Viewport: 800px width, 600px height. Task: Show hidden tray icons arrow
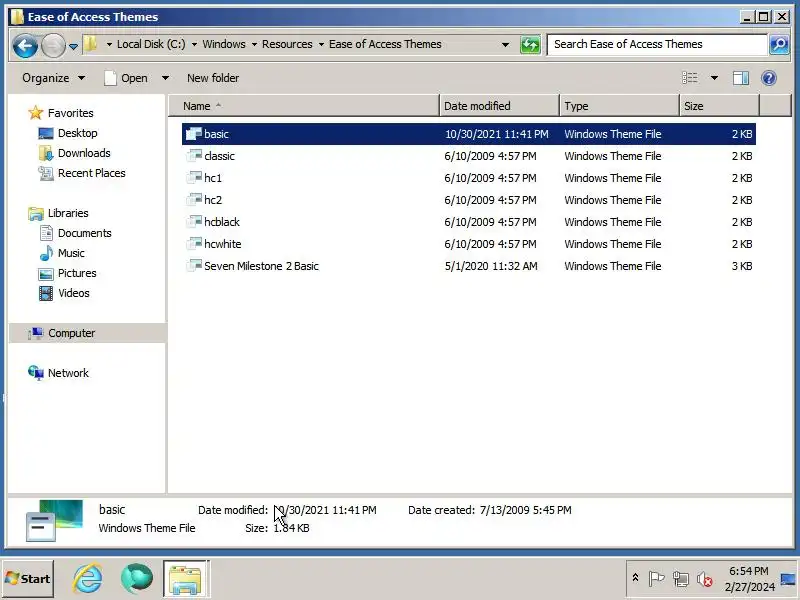tap(635, 578)
